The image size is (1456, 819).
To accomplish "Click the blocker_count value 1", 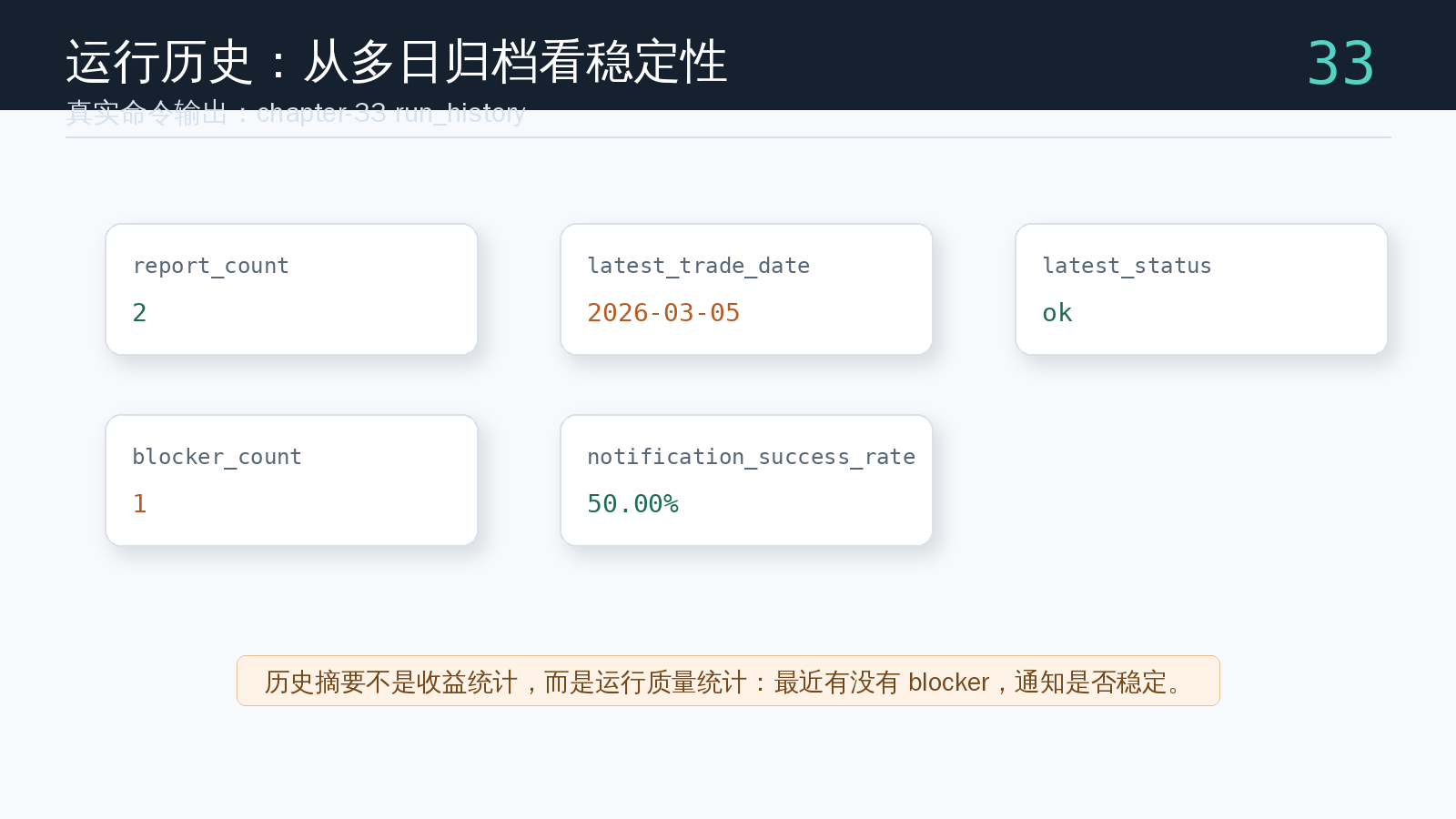I will click(139, 504).
